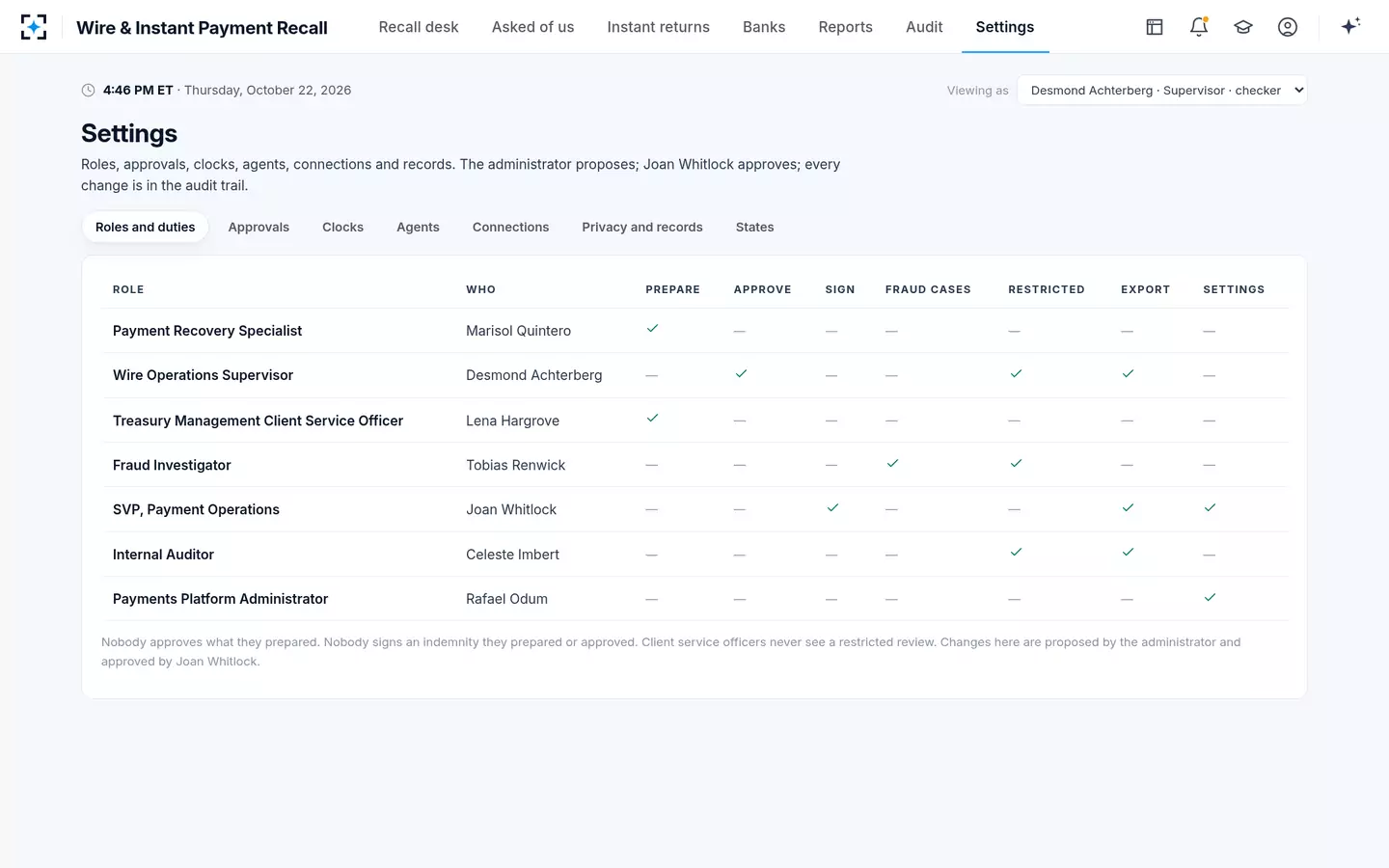The height and width of the screenshot is (868, 1389).
Task: Open the Asked of us tab
Action: click(532, 27)
